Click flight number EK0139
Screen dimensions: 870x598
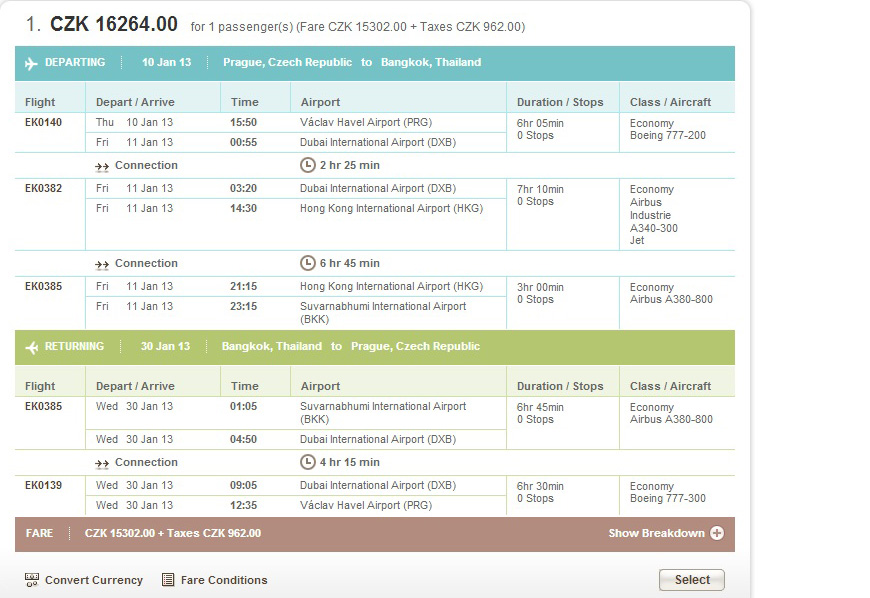[43, 485]
